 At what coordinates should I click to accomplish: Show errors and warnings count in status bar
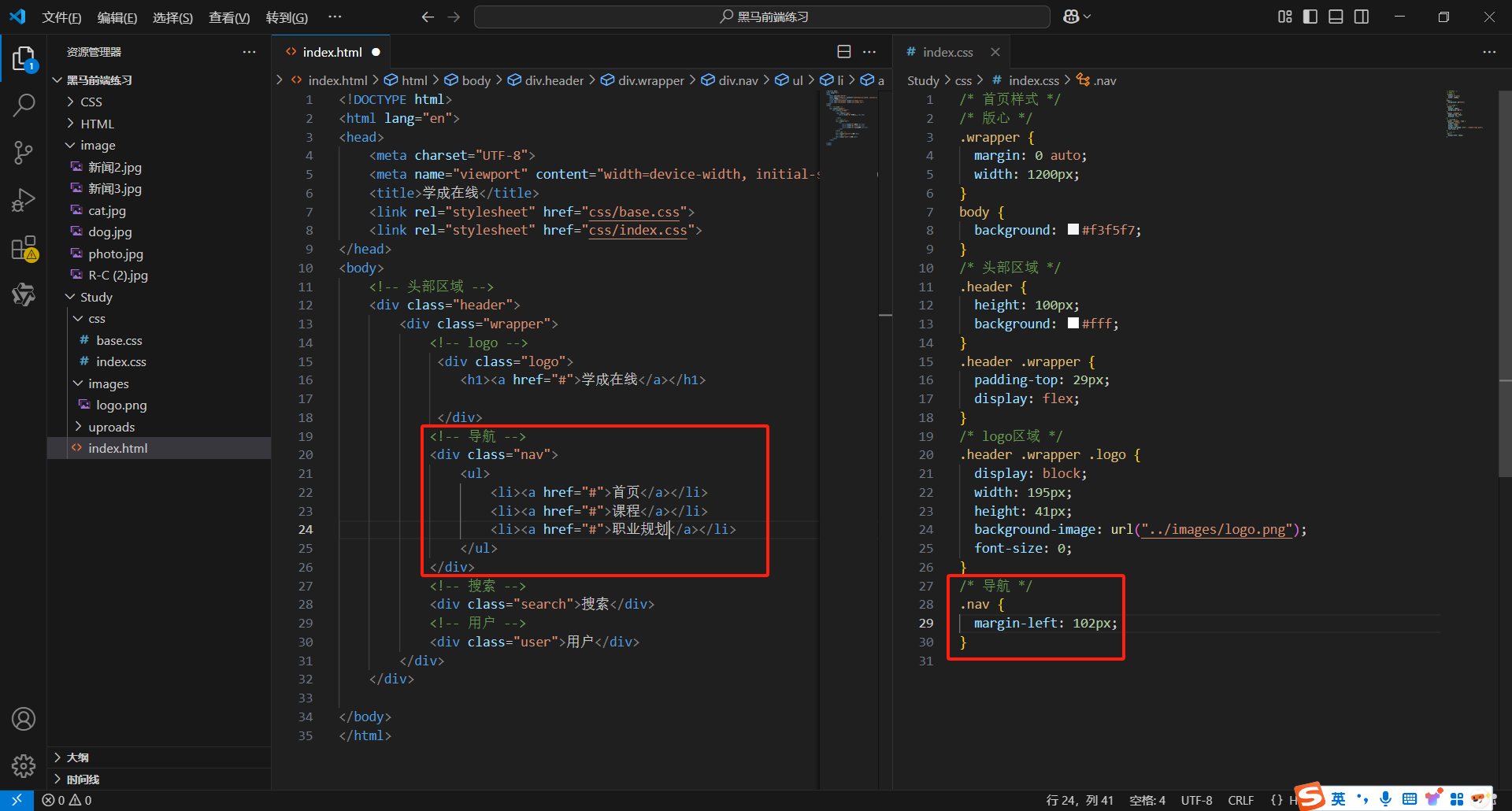[x=67, y=800]
